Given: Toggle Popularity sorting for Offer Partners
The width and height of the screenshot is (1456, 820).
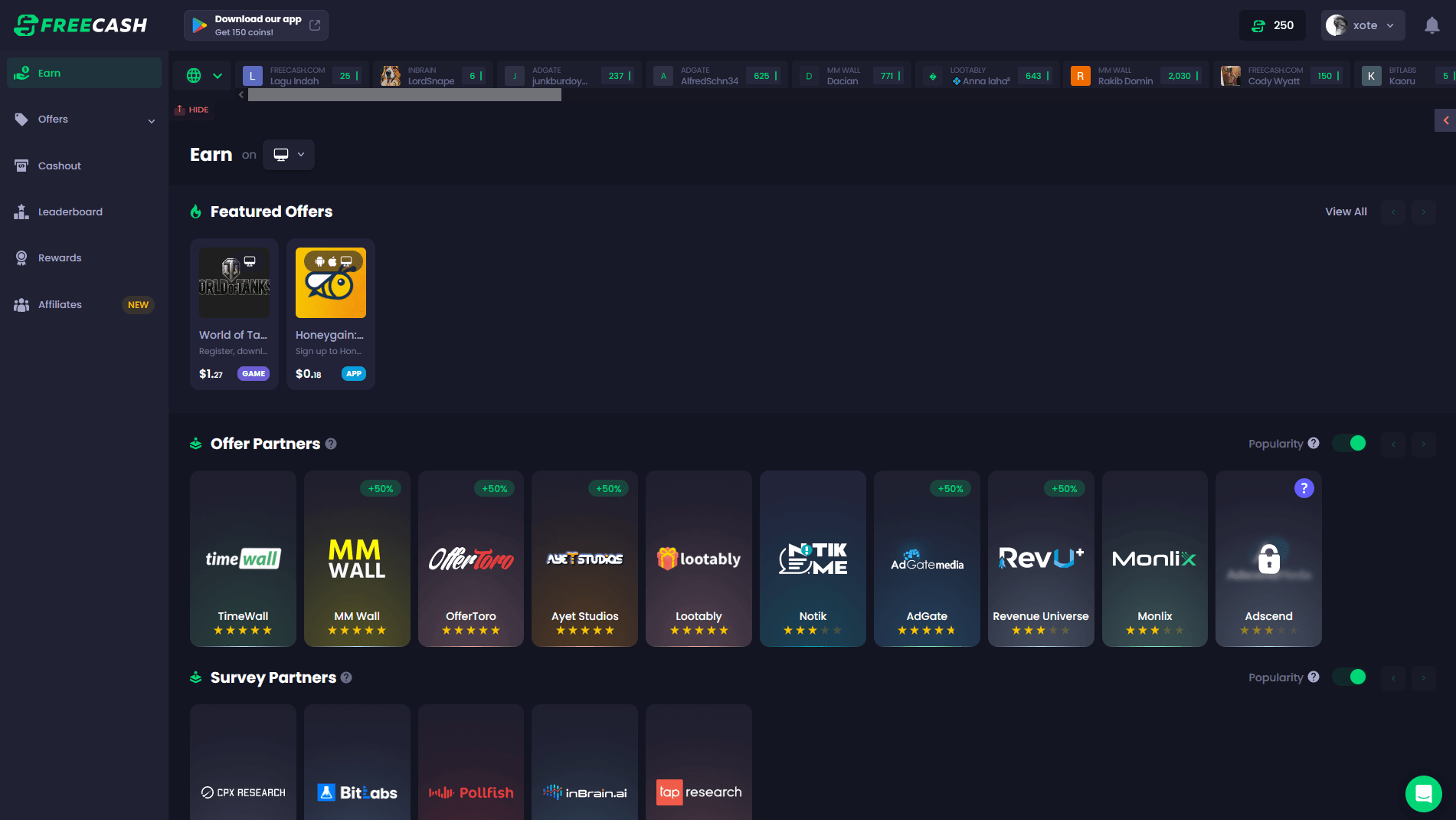Looking at the screenshot, I should (x=1350, y=443).
